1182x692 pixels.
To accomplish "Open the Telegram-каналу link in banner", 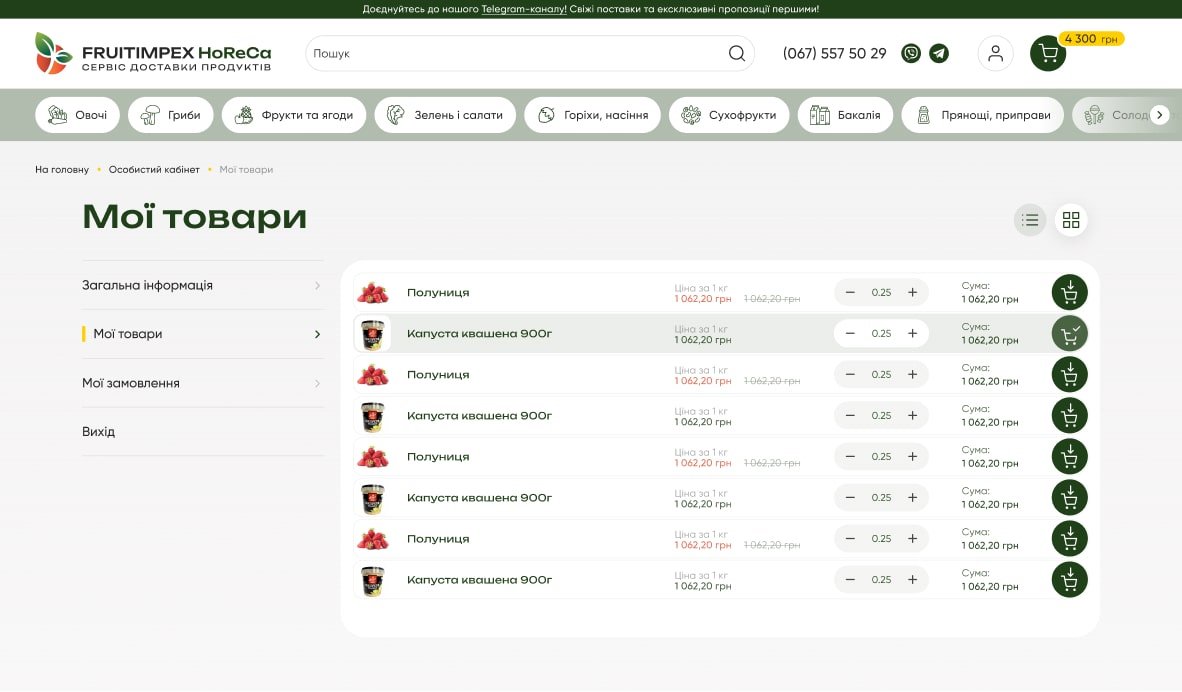I will click(523, 9).
